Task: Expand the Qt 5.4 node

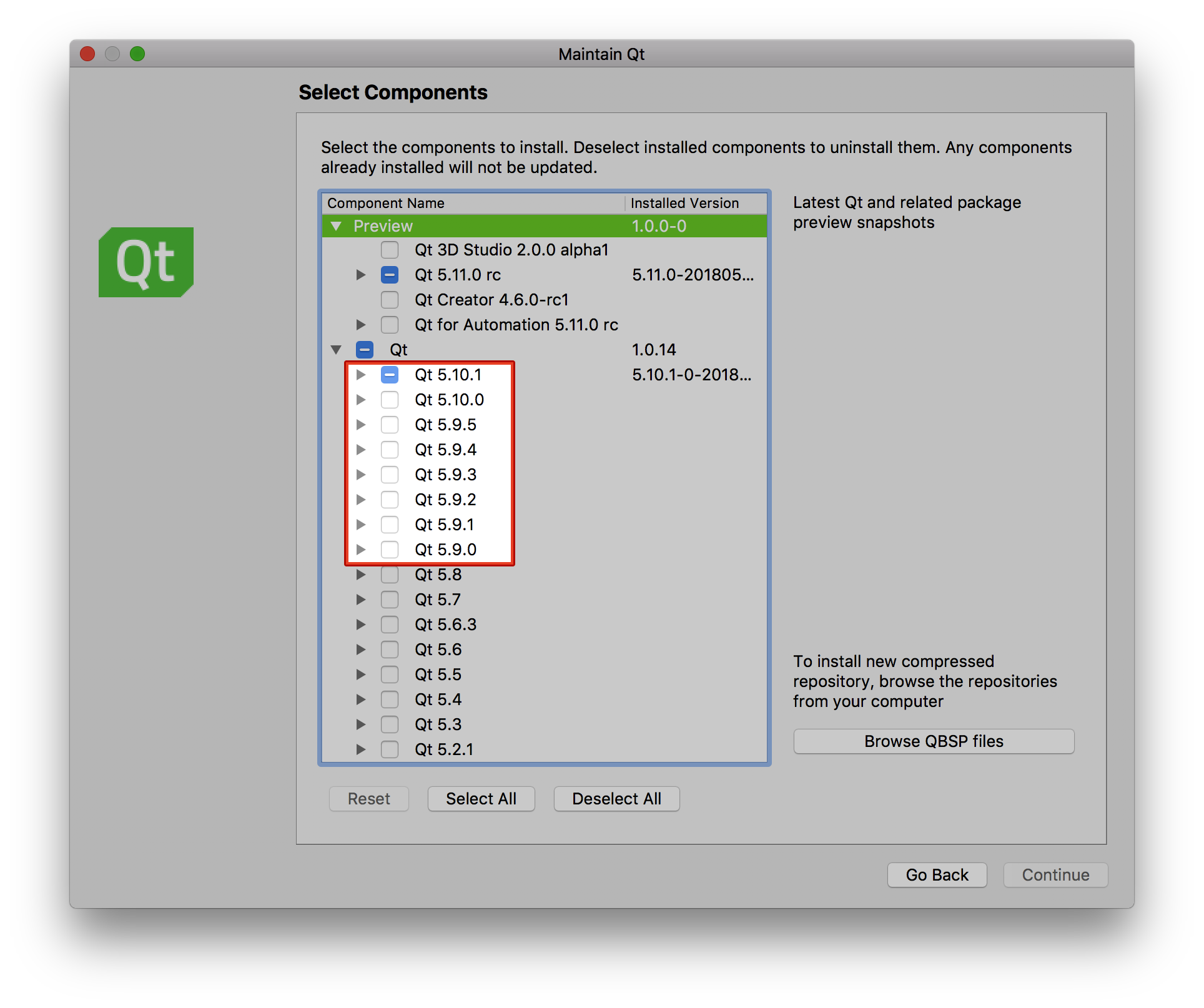Action: (x=361, y=699)
